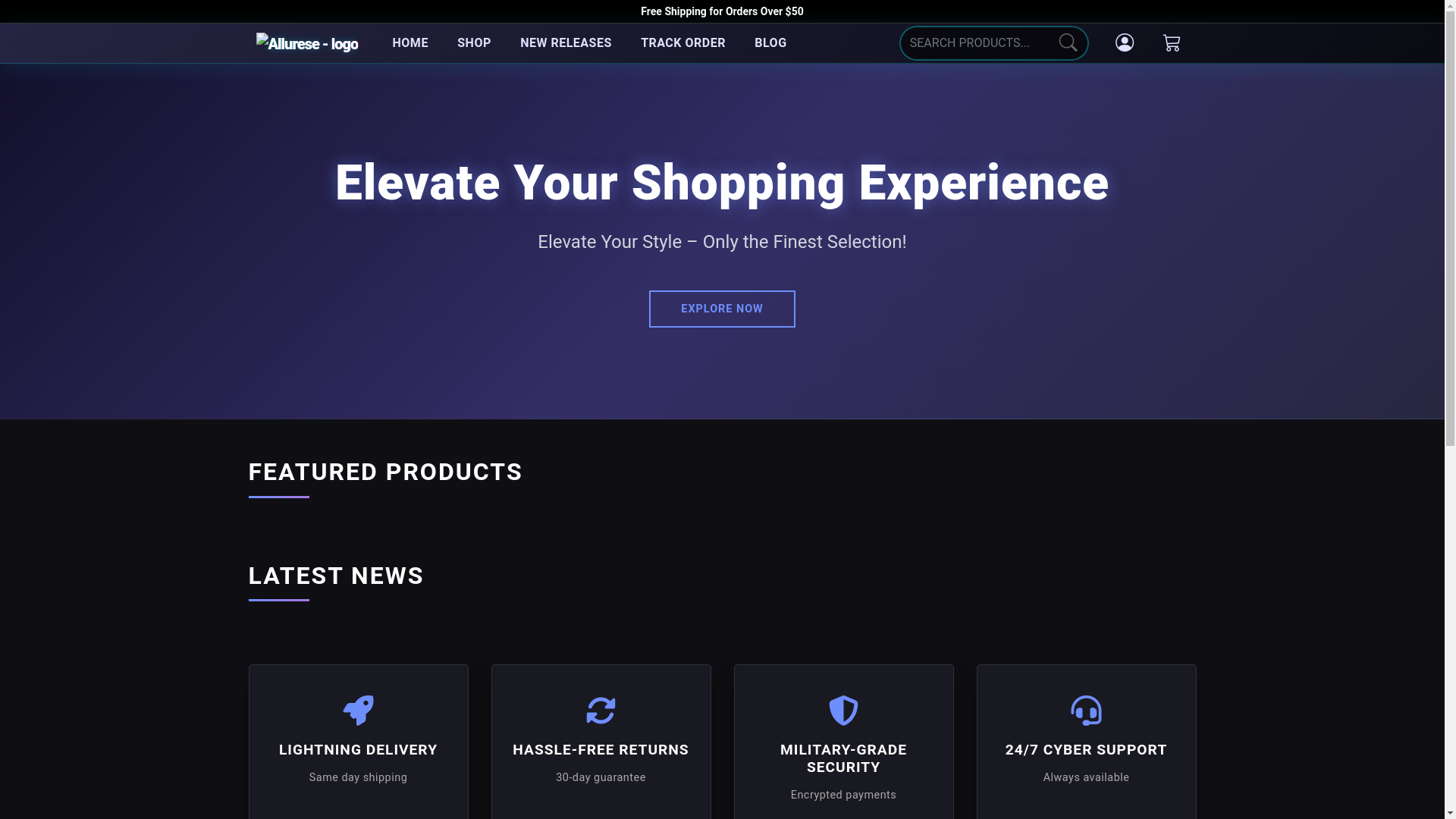Viewport: 1456px width, 819px height.
Task: Open New Releases page
Action: coord(566,43)
